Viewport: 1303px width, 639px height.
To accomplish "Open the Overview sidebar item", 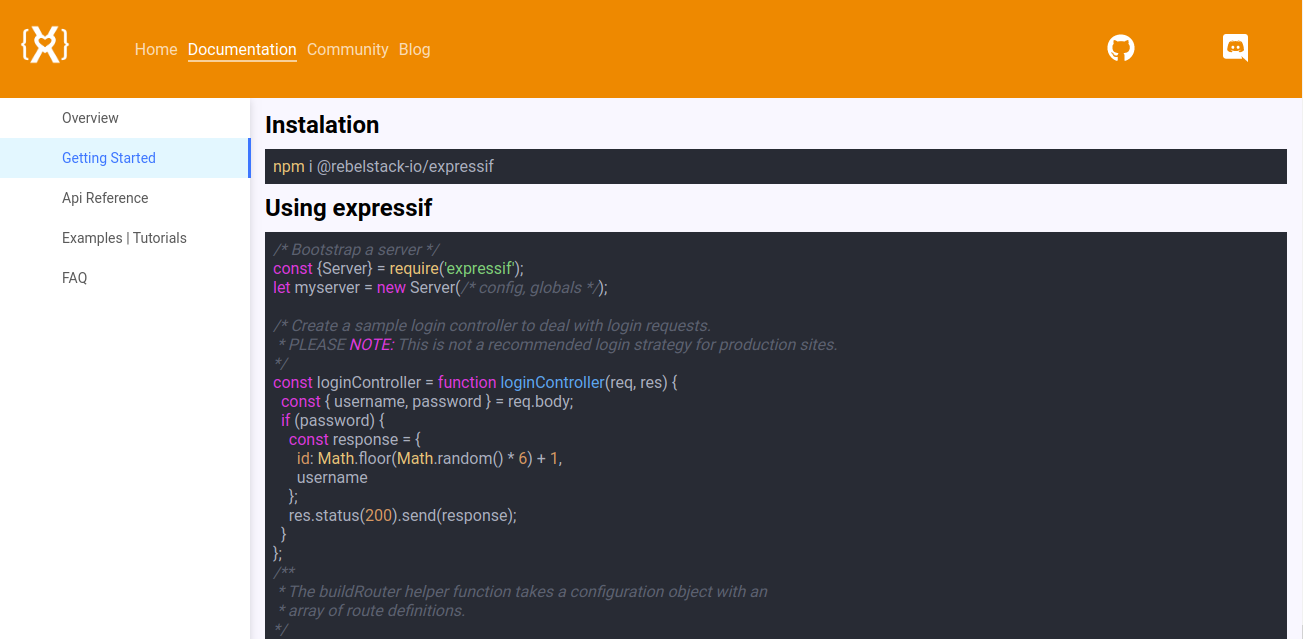I will point(90,118).
